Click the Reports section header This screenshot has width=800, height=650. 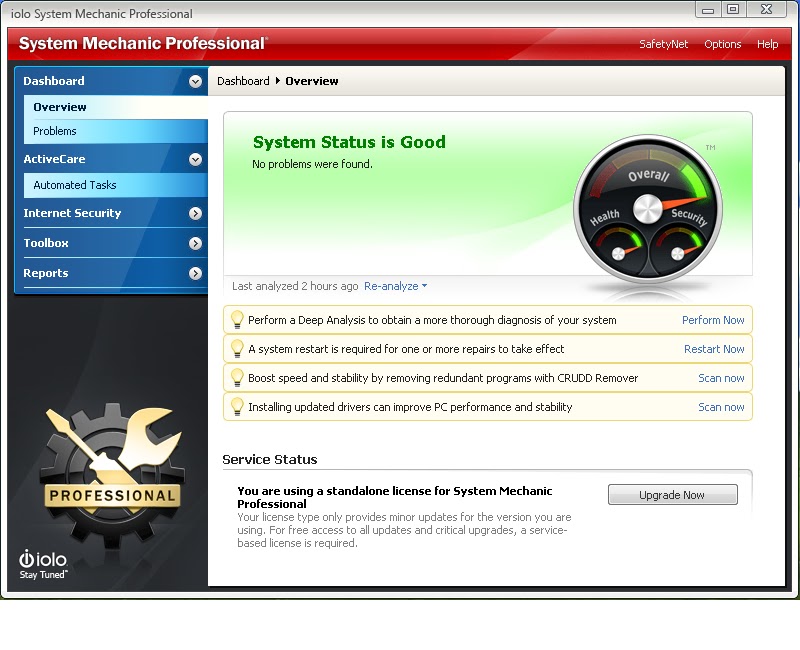pyautogui.click(x=111, y=273)
